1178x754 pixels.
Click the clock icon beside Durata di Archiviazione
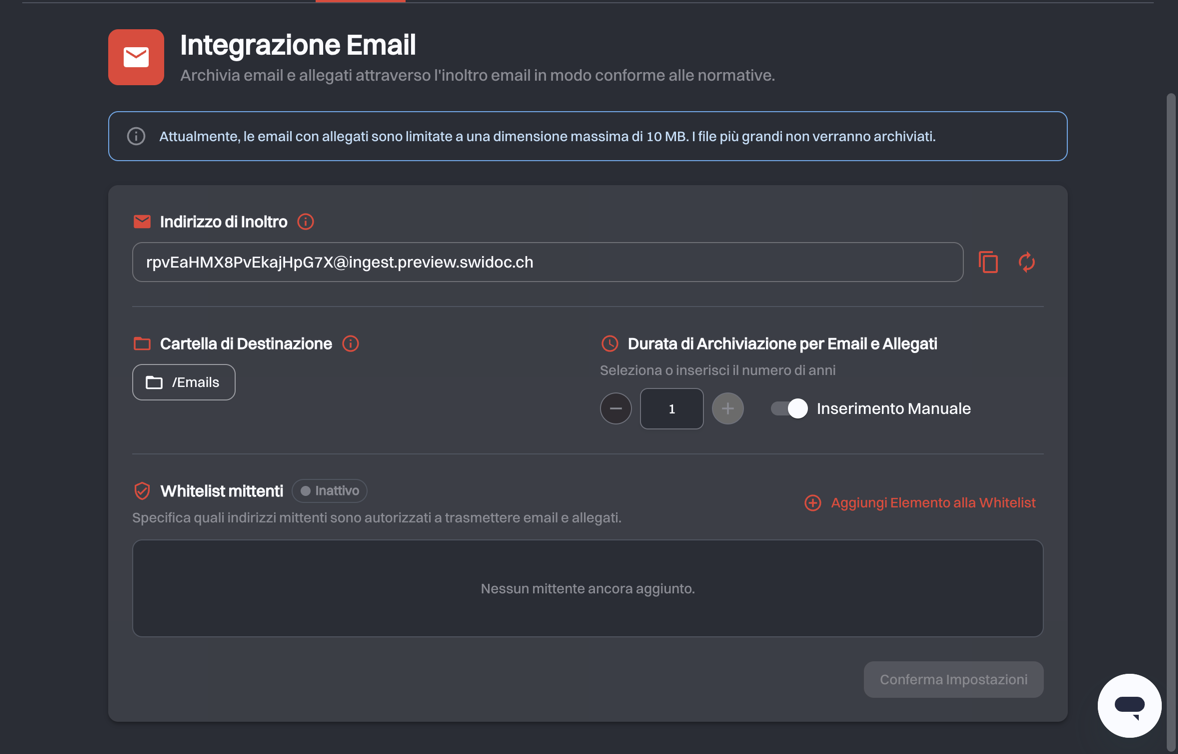(x=609, y=343)
